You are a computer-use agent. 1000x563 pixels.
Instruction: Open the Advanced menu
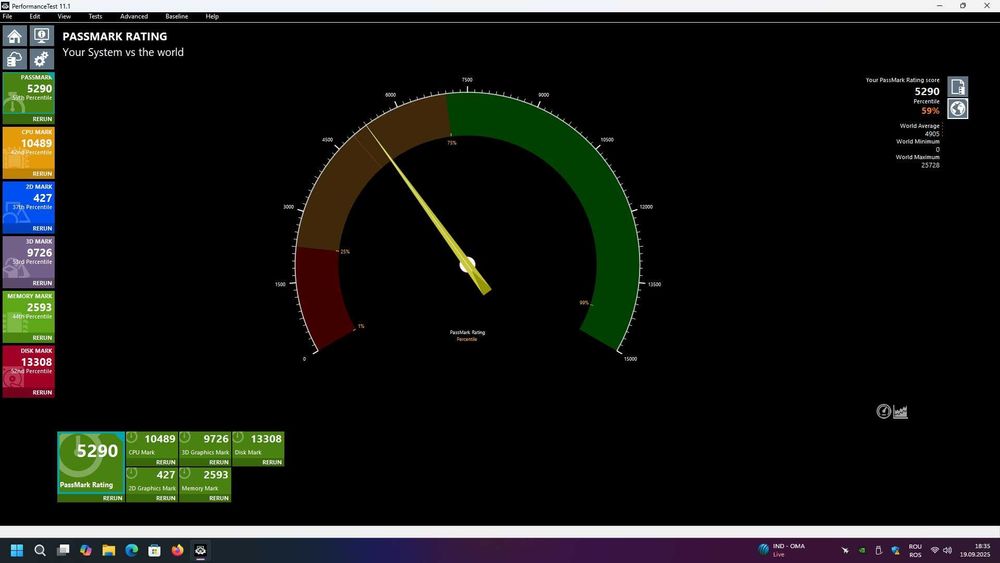[x=134, y=17]
